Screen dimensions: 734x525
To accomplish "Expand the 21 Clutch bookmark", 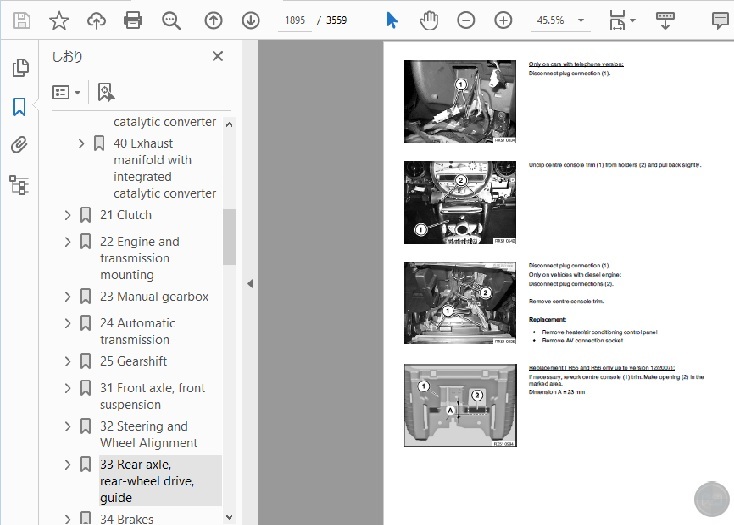I will click(67, 215).
